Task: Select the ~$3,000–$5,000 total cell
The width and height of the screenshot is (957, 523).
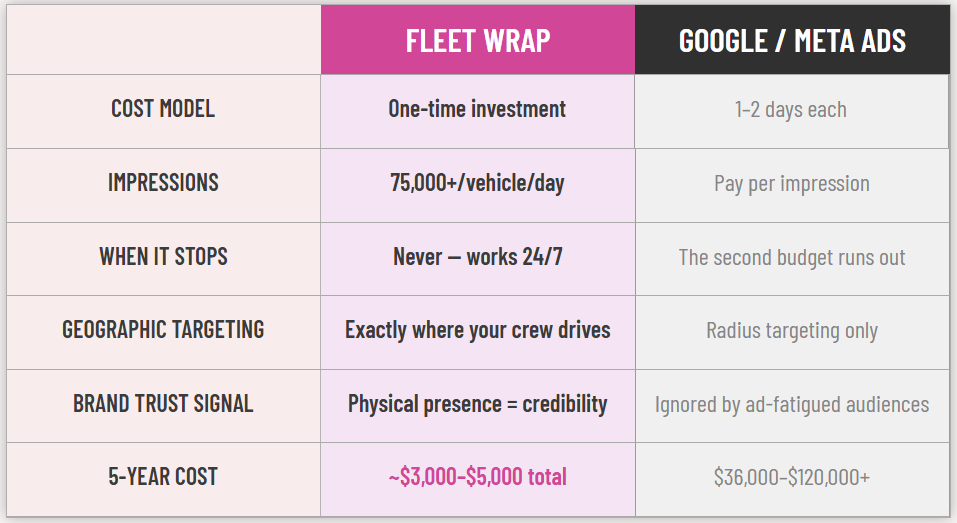Action: click(x=478, y=477)
